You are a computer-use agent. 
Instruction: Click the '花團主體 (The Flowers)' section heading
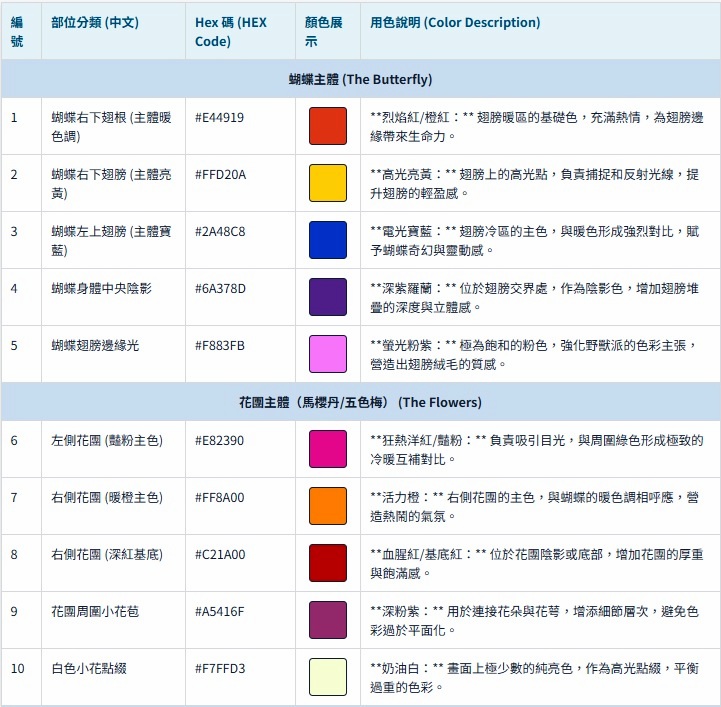[x=360, y=402]
